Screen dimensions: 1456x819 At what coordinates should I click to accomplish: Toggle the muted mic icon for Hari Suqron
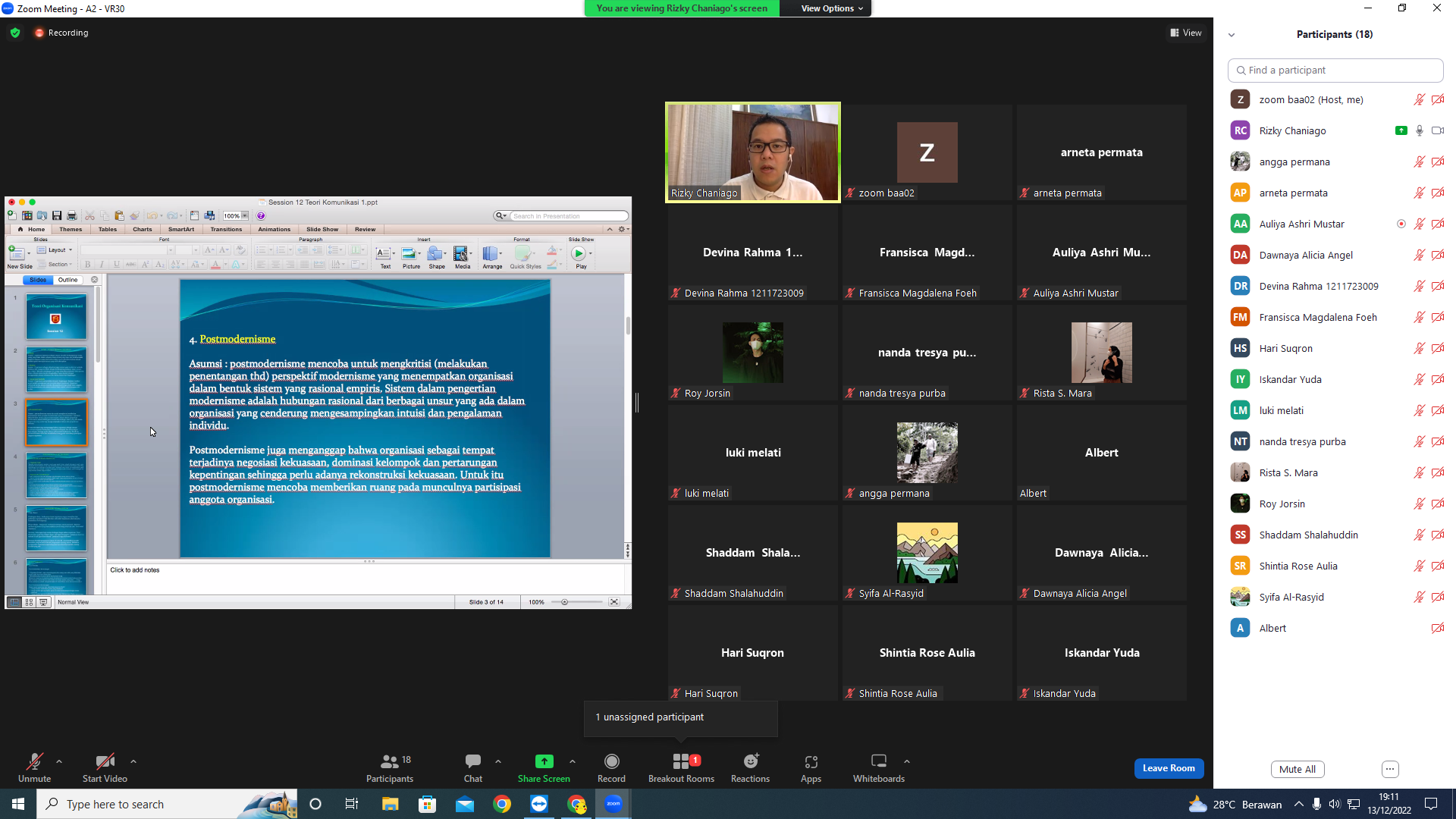(1420, 348)
